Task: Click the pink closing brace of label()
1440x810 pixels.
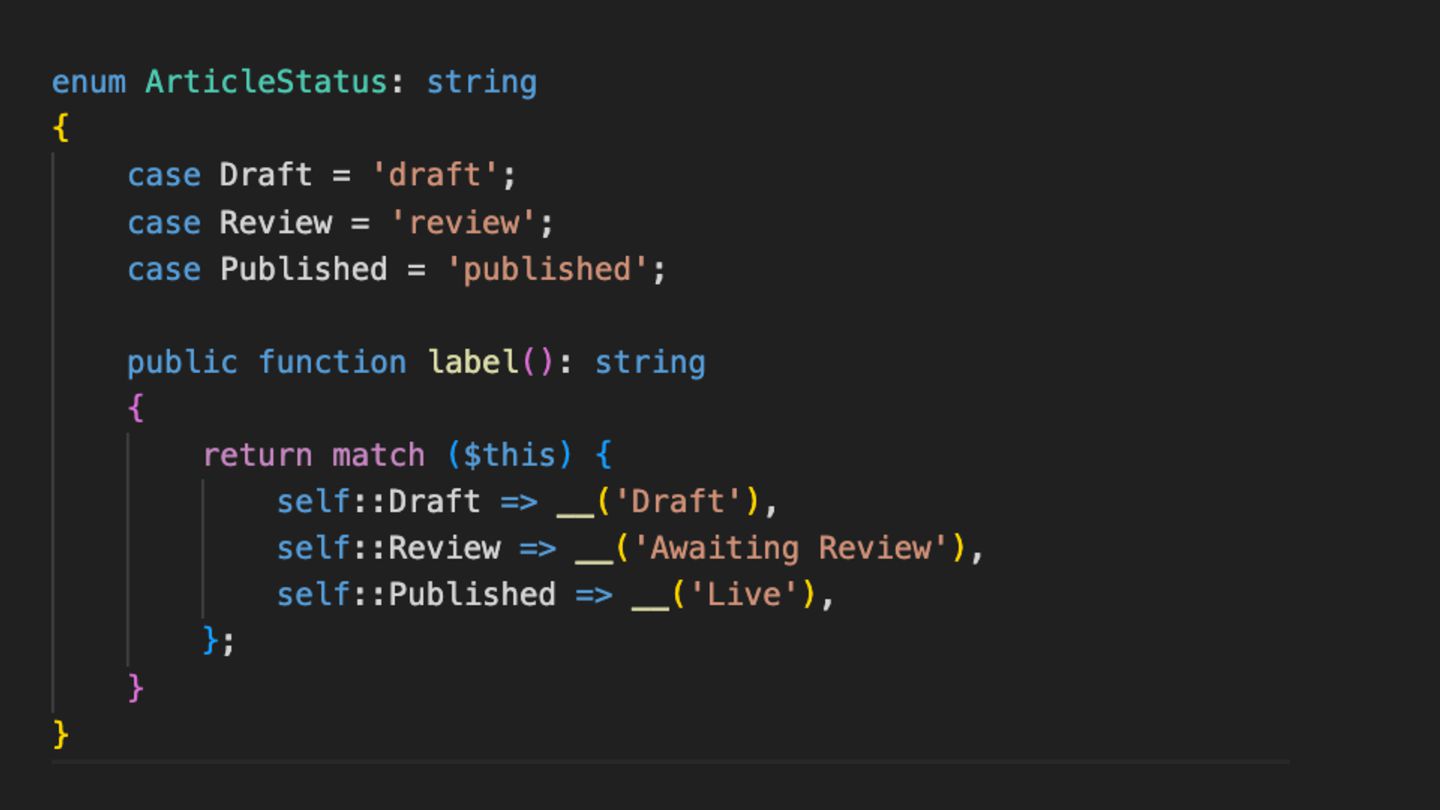Action: [x=136, y=688]
